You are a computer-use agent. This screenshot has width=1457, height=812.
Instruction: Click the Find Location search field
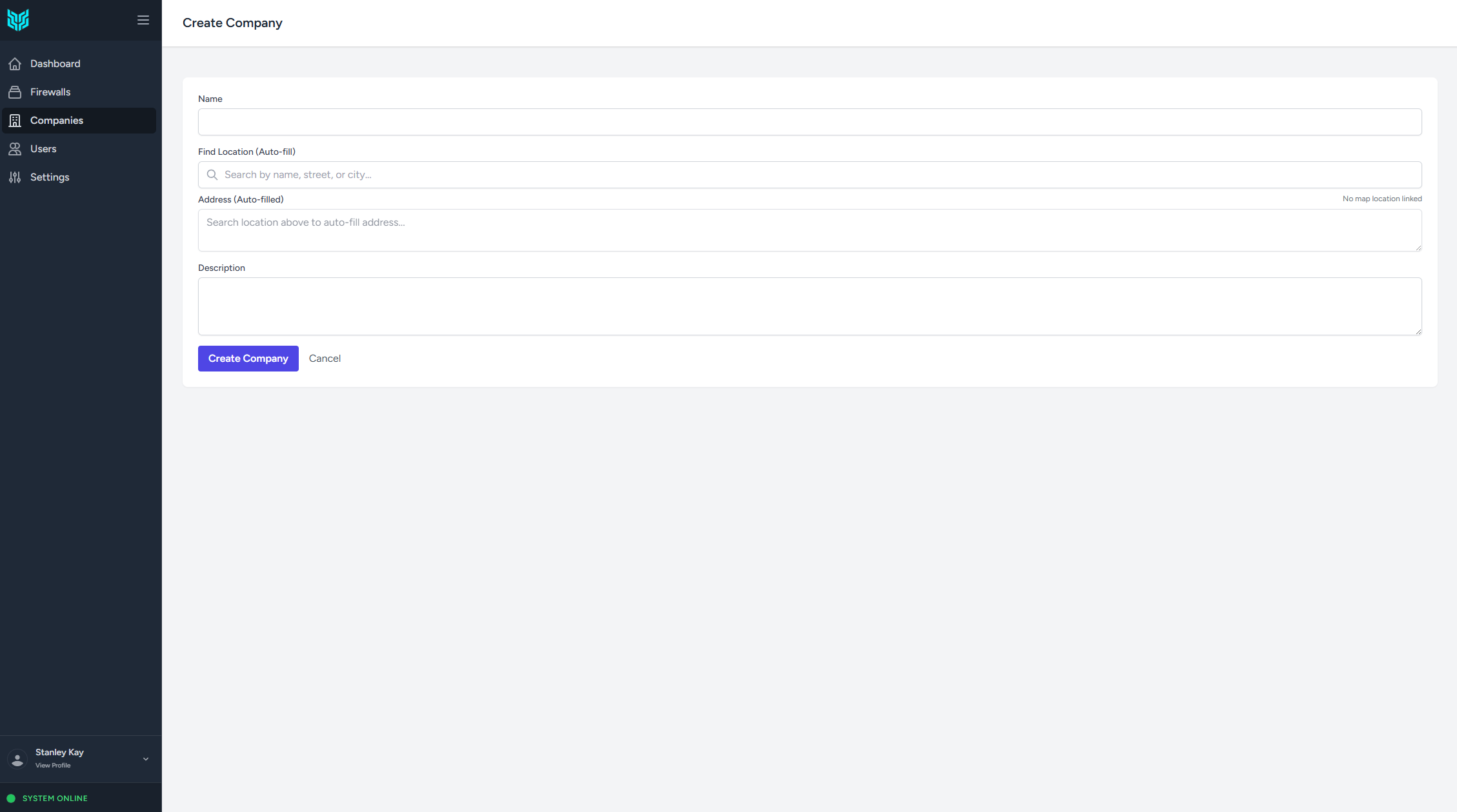click(x=810, y=175)
